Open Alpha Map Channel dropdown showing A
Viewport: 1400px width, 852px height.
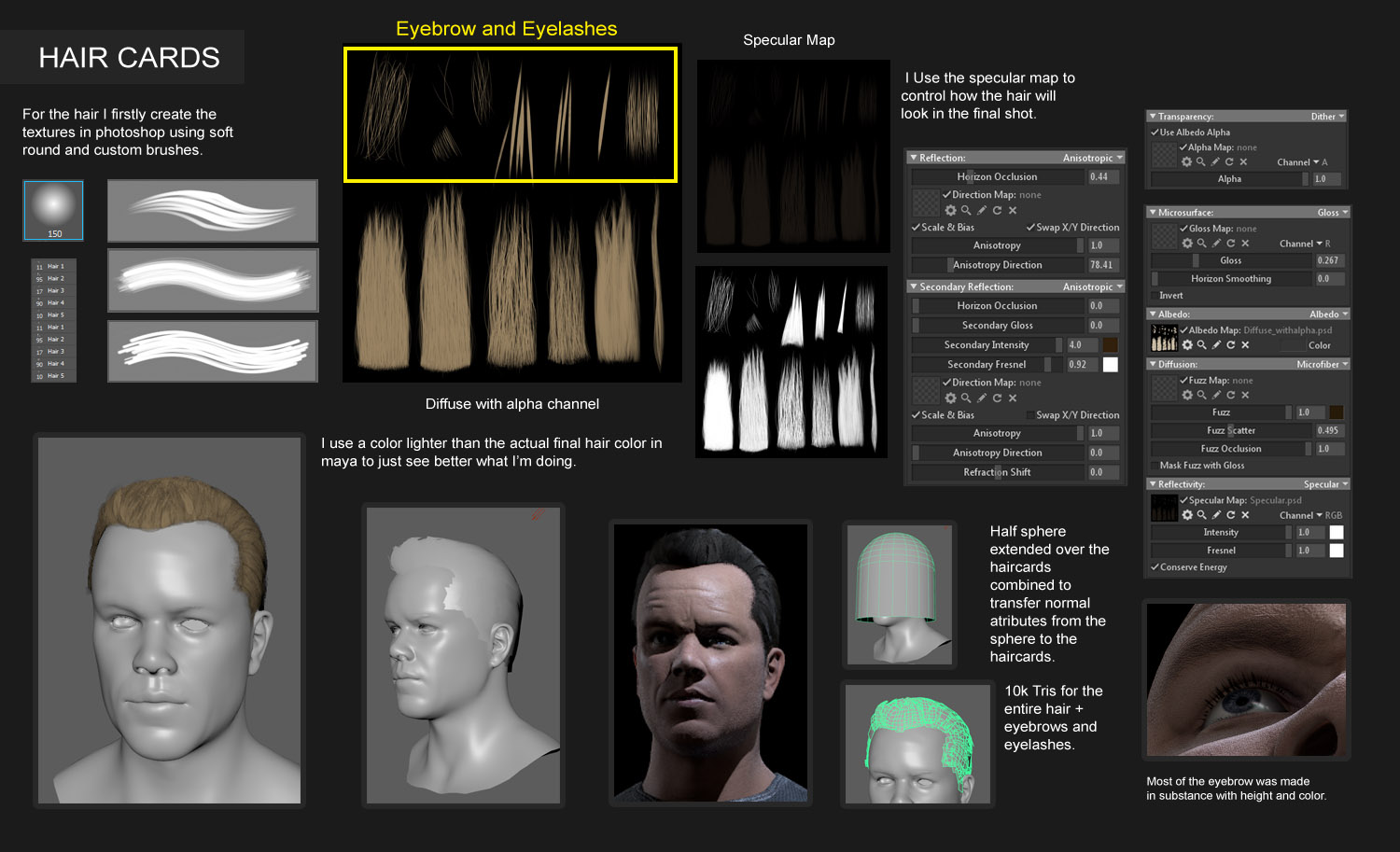(x=1302, y=162)
